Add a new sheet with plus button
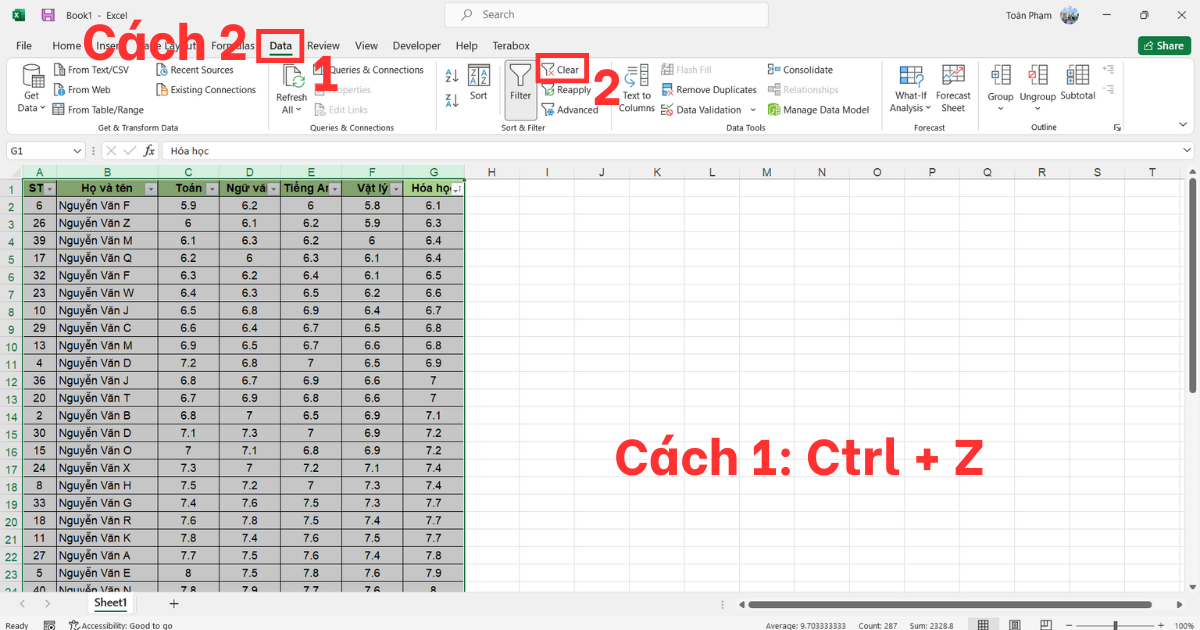This screenshot has width=1200, height=630. point(174,604)
